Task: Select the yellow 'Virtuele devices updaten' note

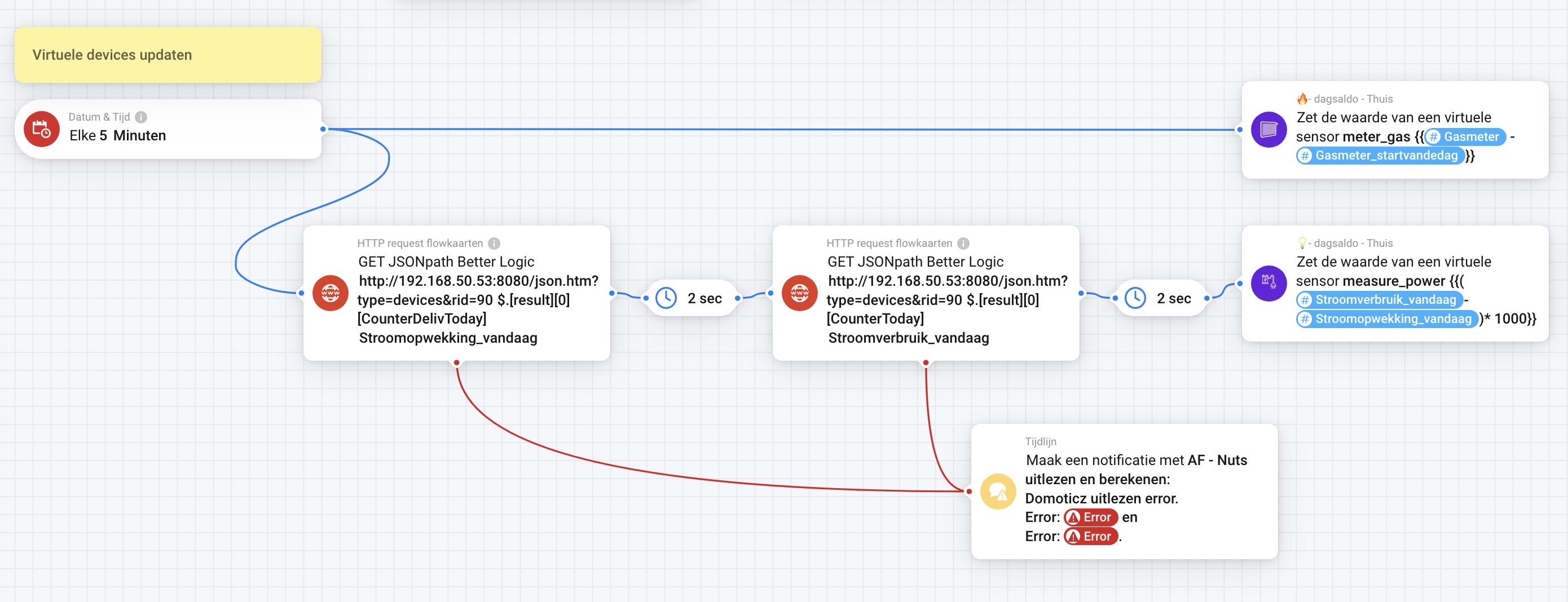Action: click(168, 55)
